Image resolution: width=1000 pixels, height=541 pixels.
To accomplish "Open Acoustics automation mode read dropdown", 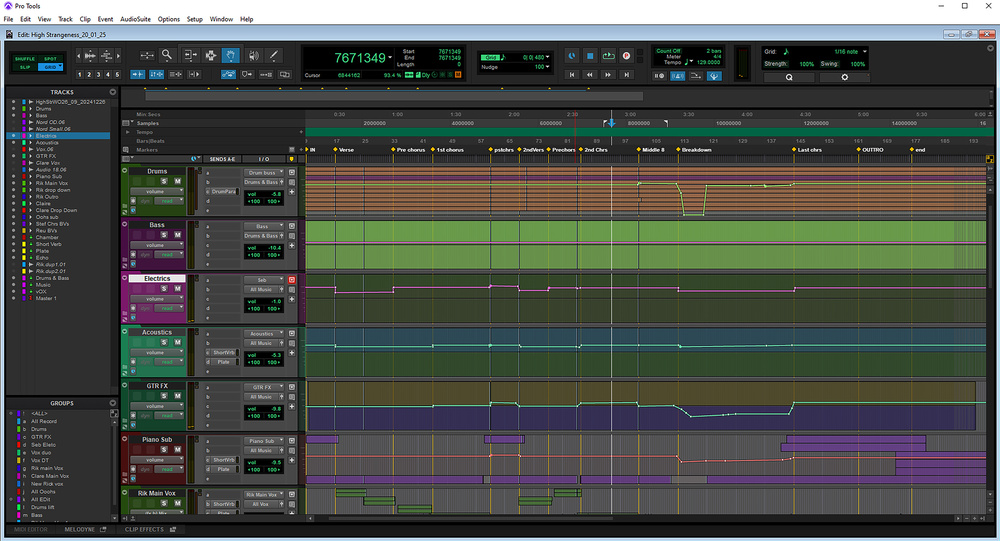I will 168,362.
